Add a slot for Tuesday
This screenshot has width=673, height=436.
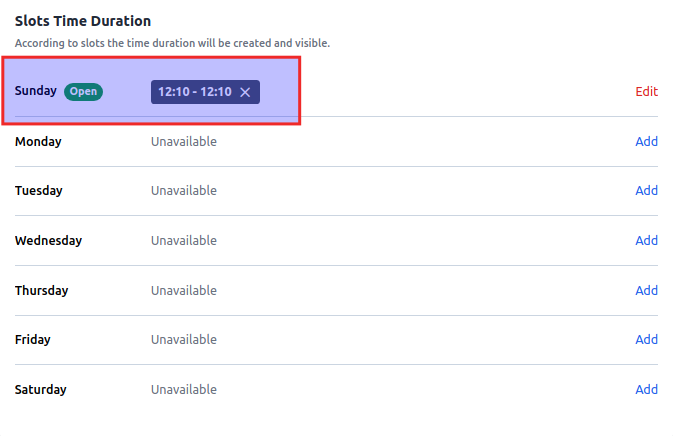pos(646,190)
